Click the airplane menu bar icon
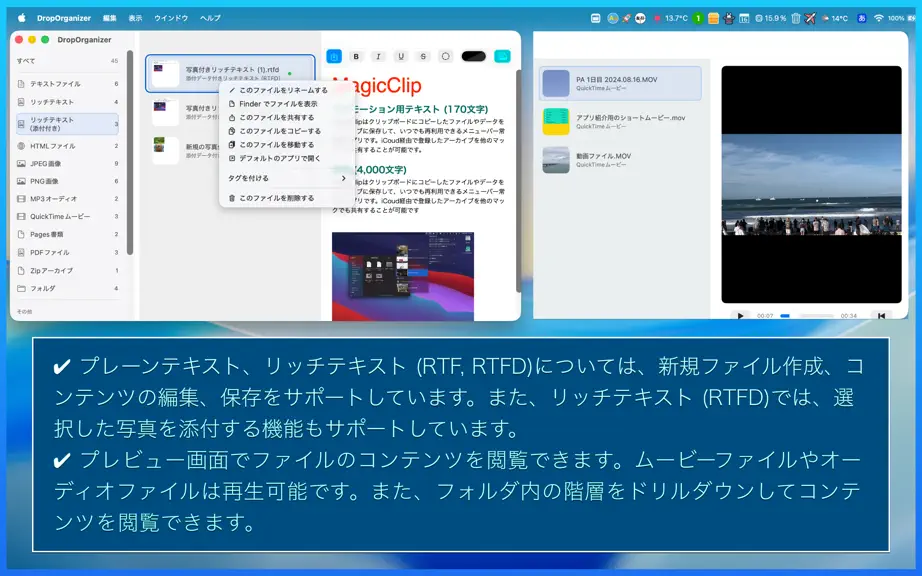922x576 pixels. (810, 18)
